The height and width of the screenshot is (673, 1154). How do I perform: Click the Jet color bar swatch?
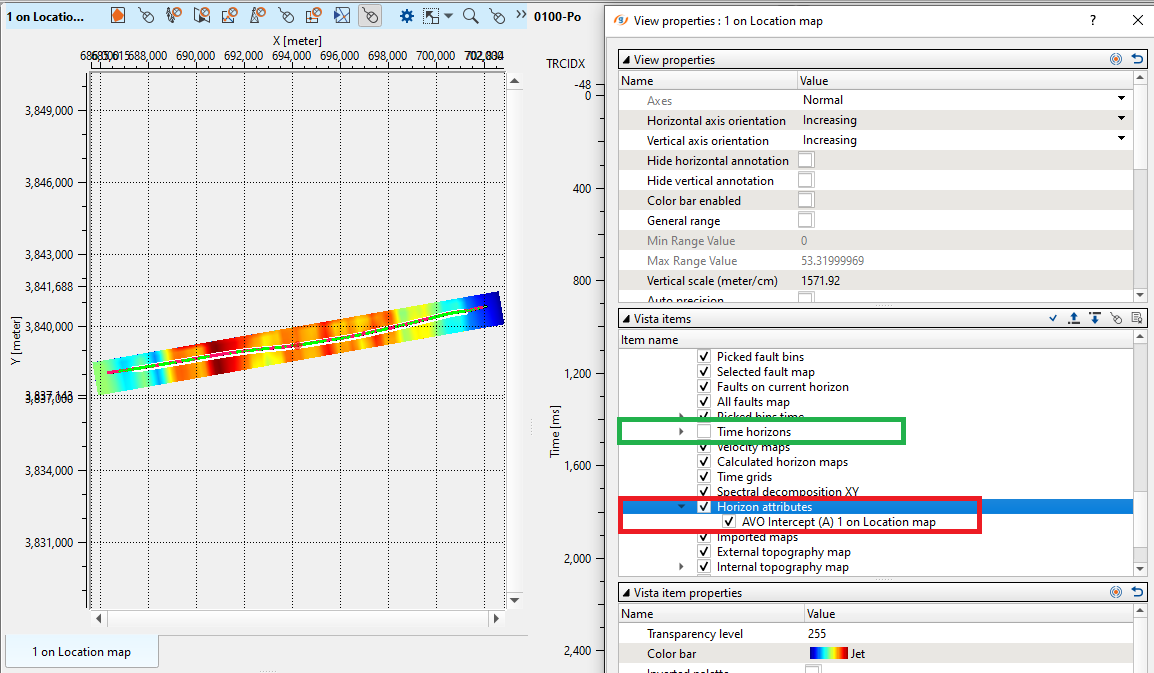coord(831,651)
